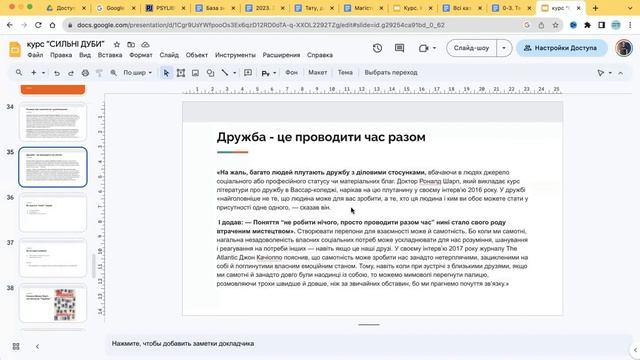The height and width of the screenshot is (360, 640).
Task: Click the paint format icon
Action: (x=99, y=73)
